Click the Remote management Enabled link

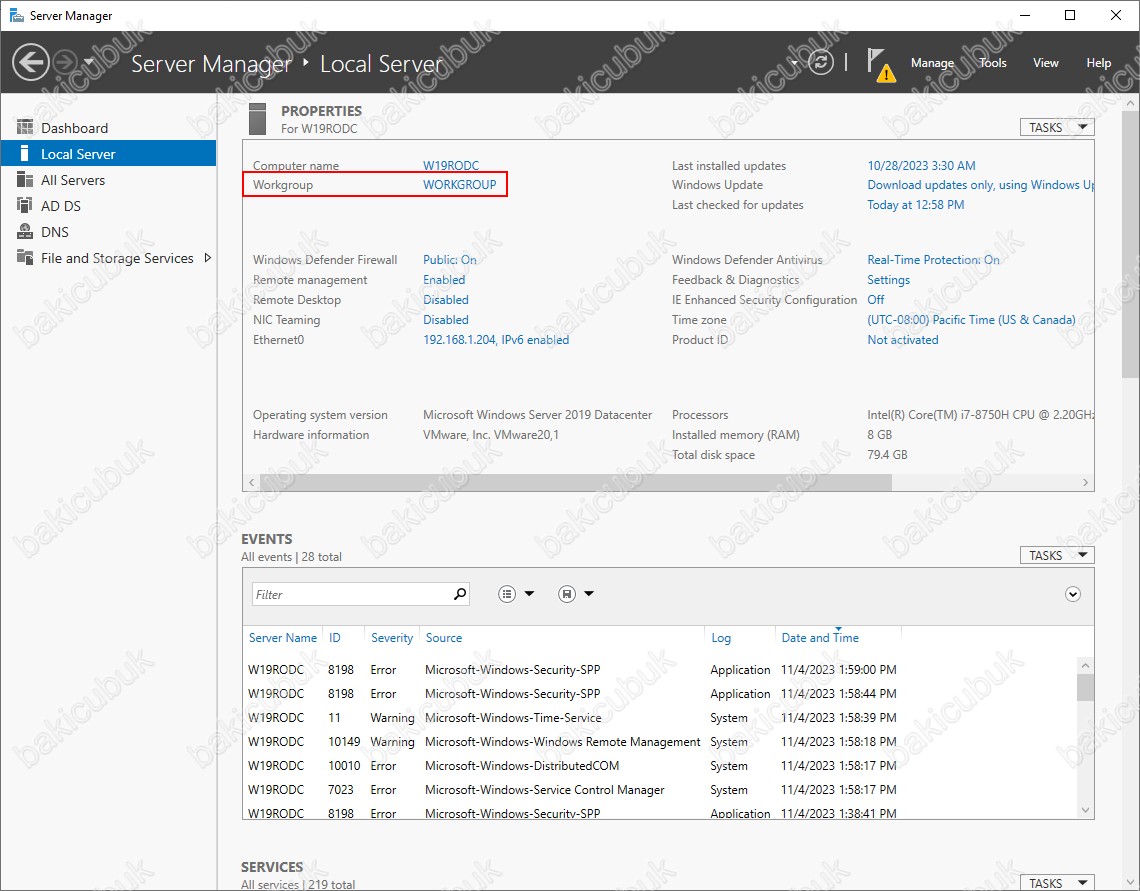pyautogui.click(x=444, y=280)
